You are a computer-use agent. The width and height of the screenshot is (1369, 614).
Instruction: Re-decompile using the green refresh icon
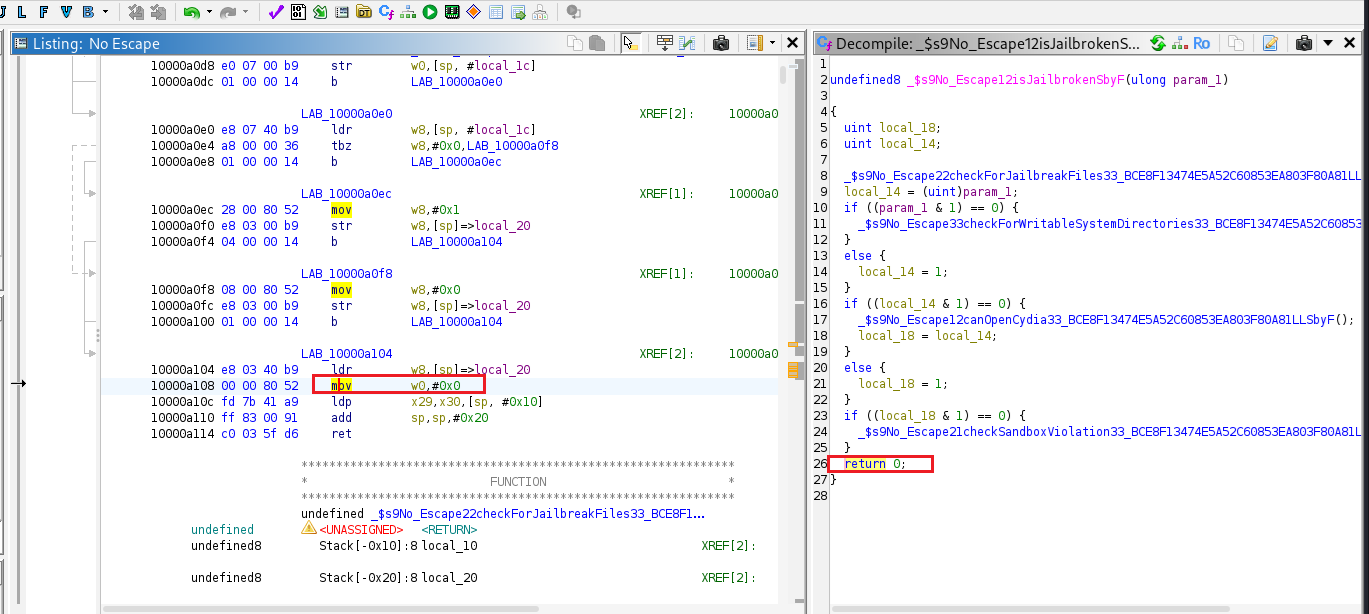[x=1158, y=43]
